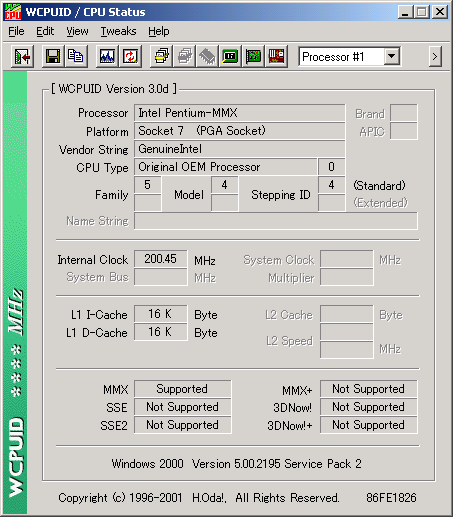Click the Socket 7 platform field
This screenshot has height=517, width=453.
pos(239,131)
